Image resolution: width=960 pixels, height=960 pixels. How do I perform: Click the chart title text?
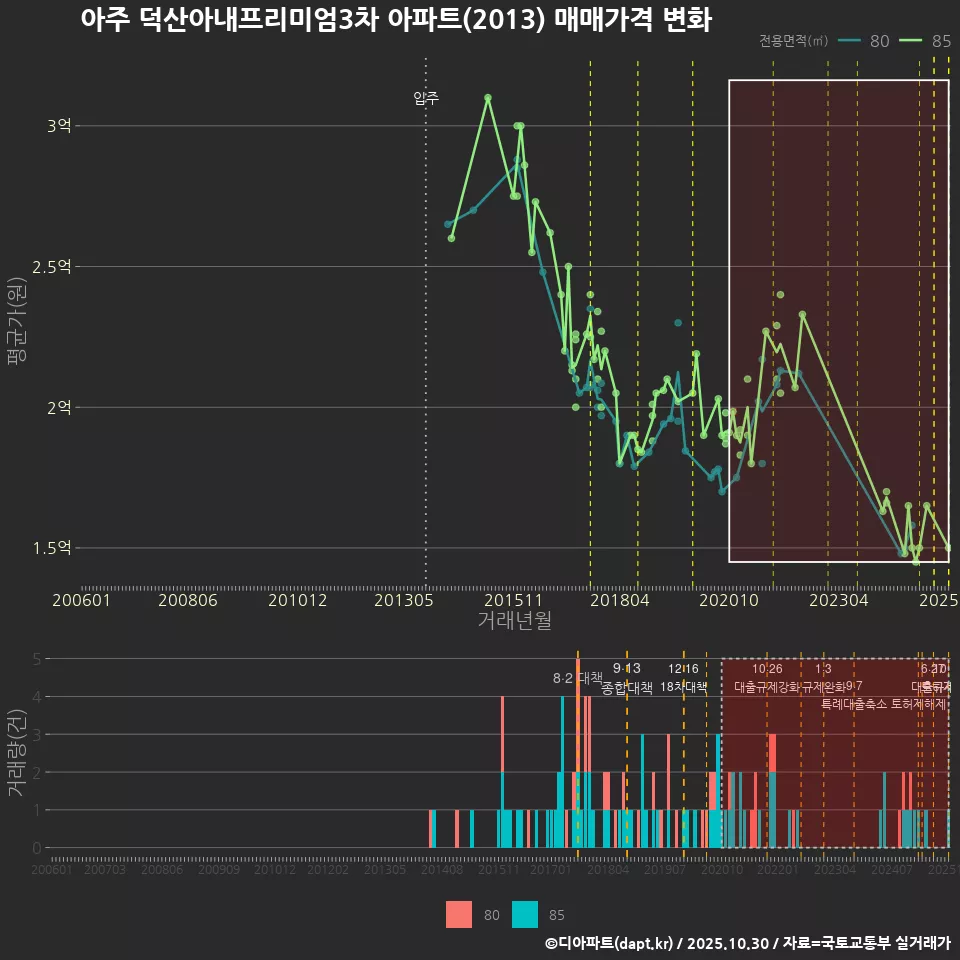(395, 21)
